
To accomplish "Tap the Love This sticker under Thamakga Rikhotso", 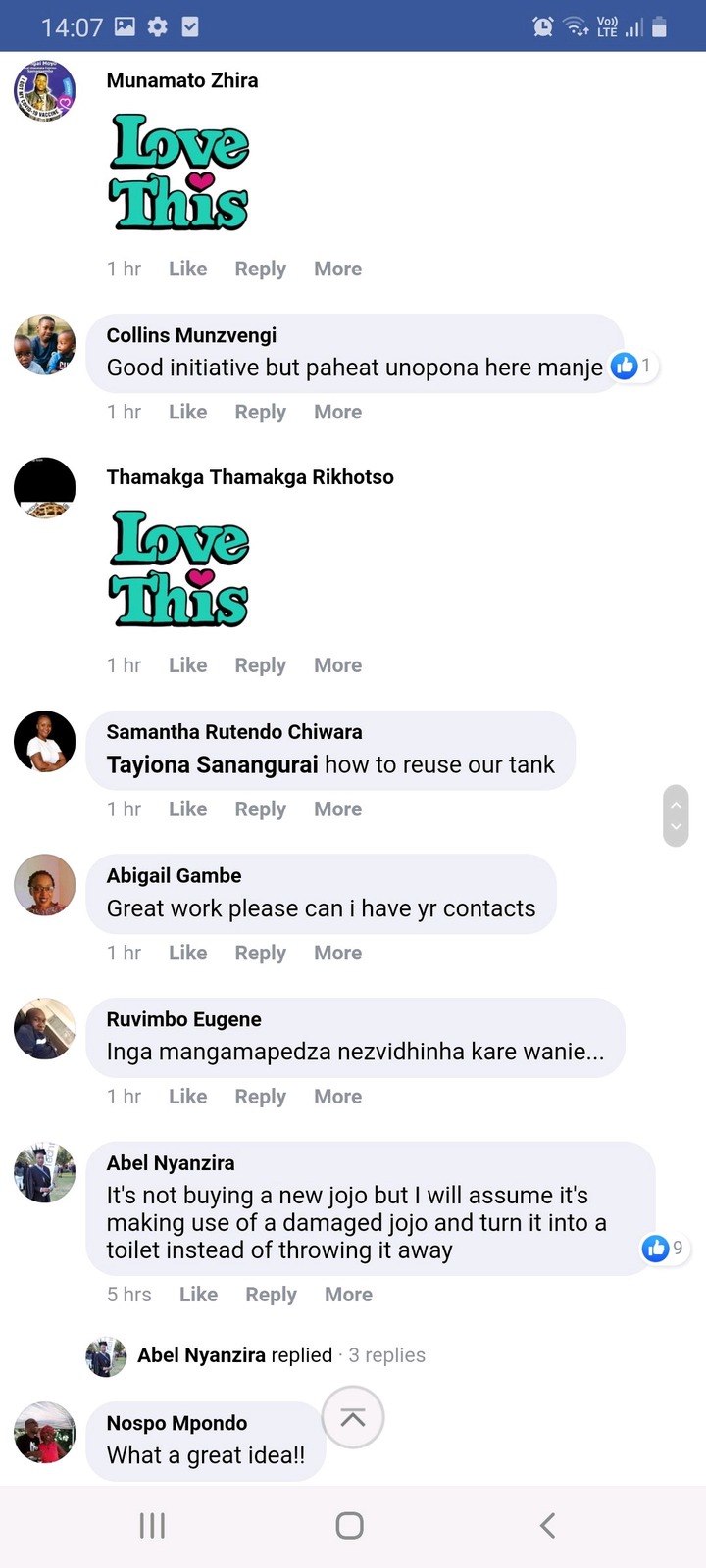I will click(x=179, y=568).
